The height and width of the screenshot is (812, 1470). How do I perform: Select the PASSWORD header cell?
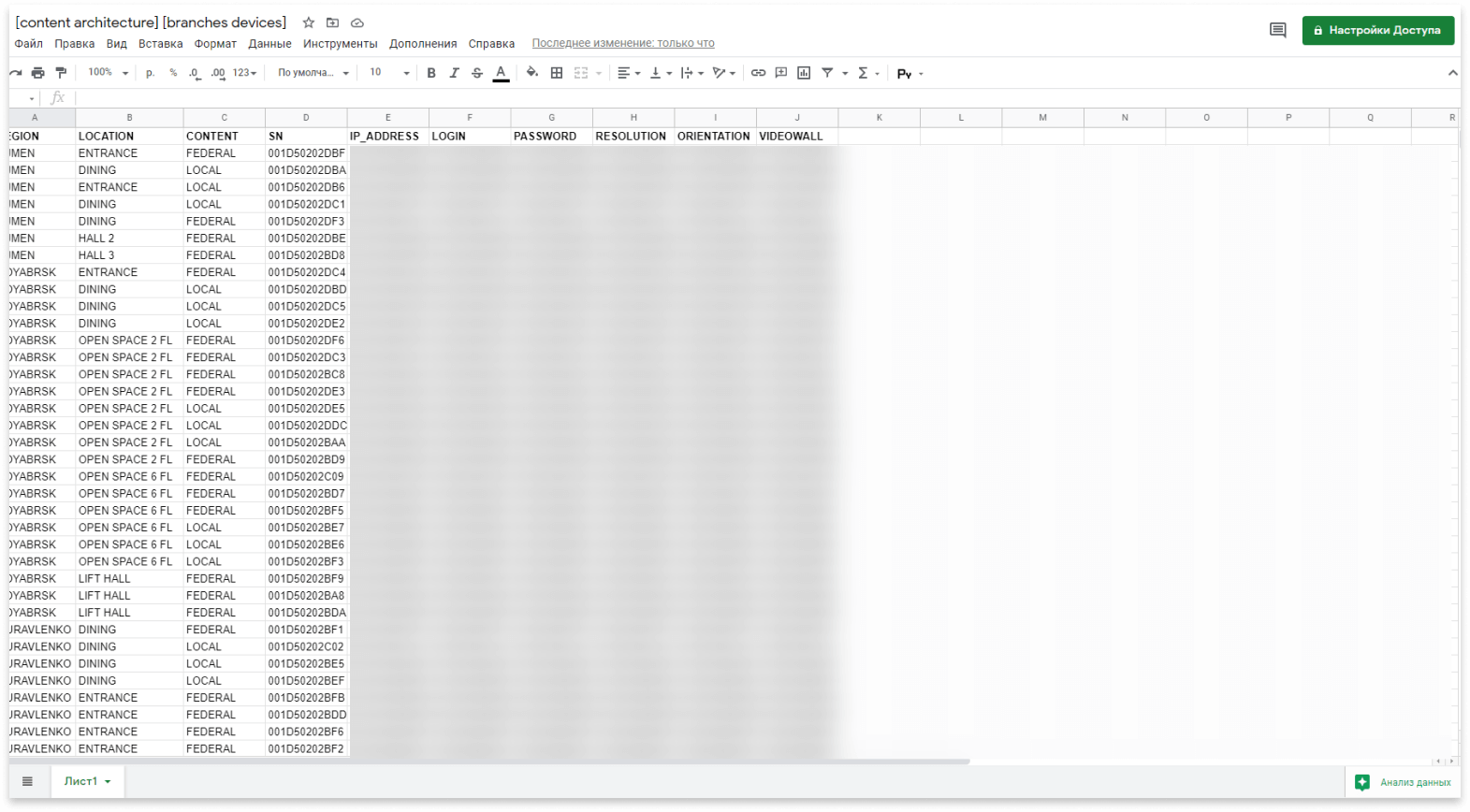552,137
